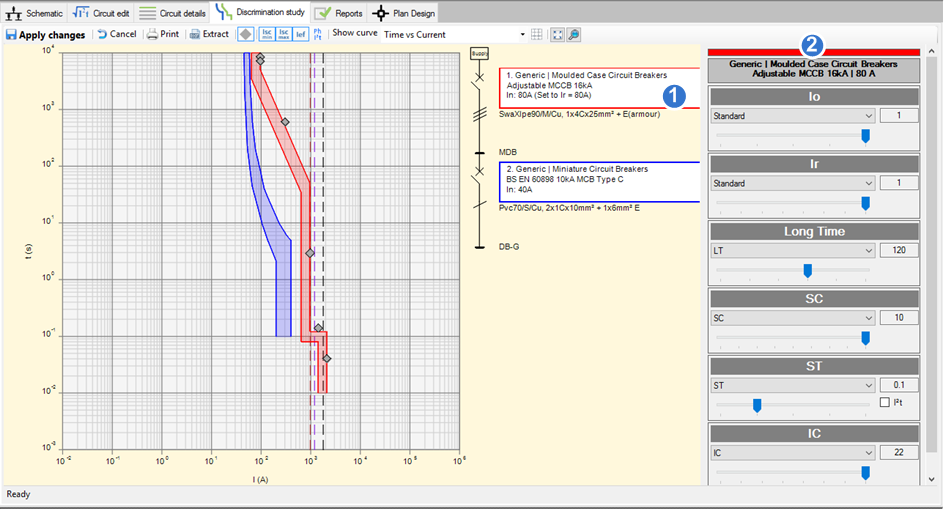This screenshot has height=509, width=945.
Task: Click the MDB label
Action: click(x=507, y=152)
